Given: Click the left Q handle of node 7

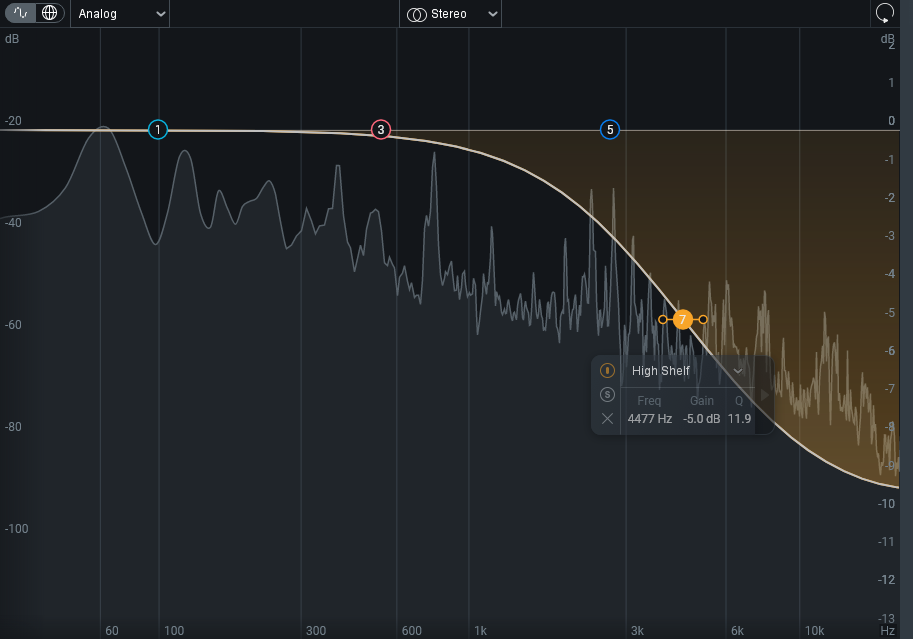Looking at the screenshot, I should tap(663, 319).
